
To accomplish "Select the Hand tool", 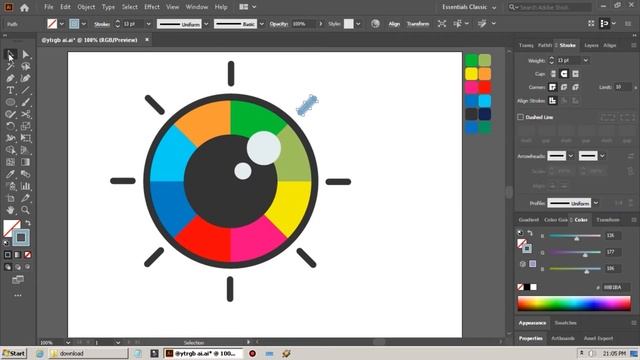I will coord(11,210).
